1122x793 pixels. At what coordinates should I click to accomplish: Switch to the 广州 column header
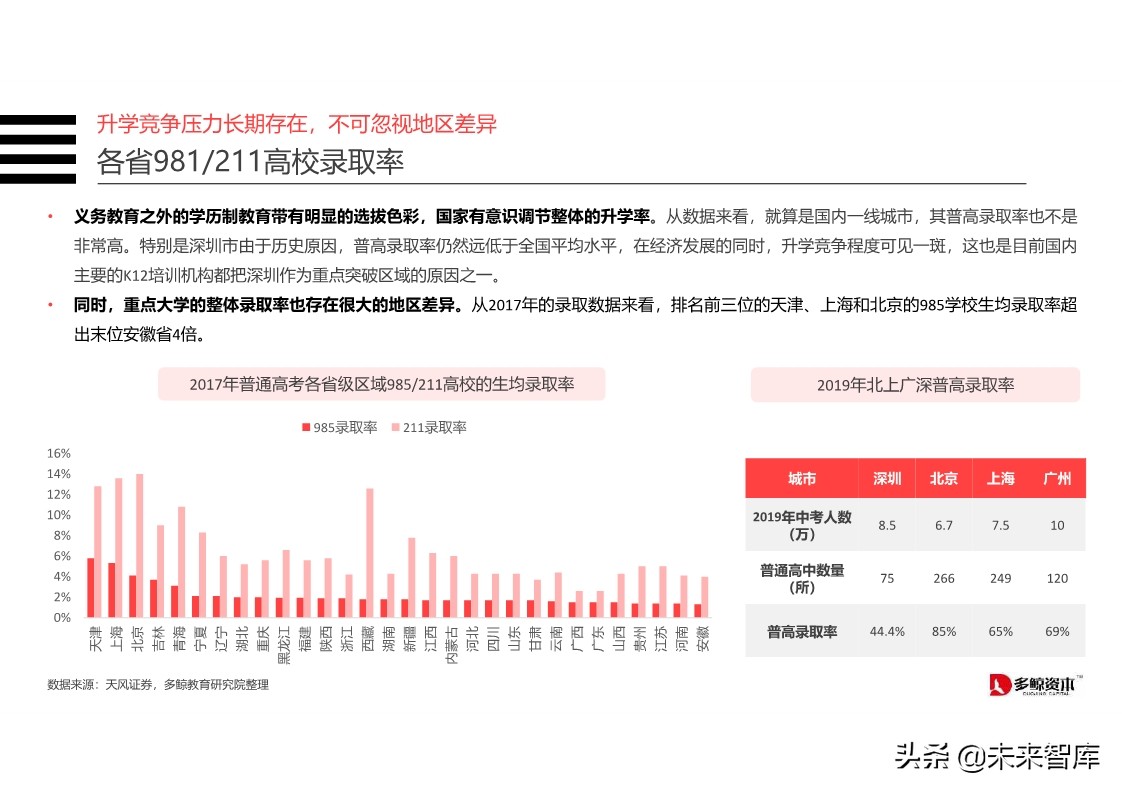coord(1057,478)
